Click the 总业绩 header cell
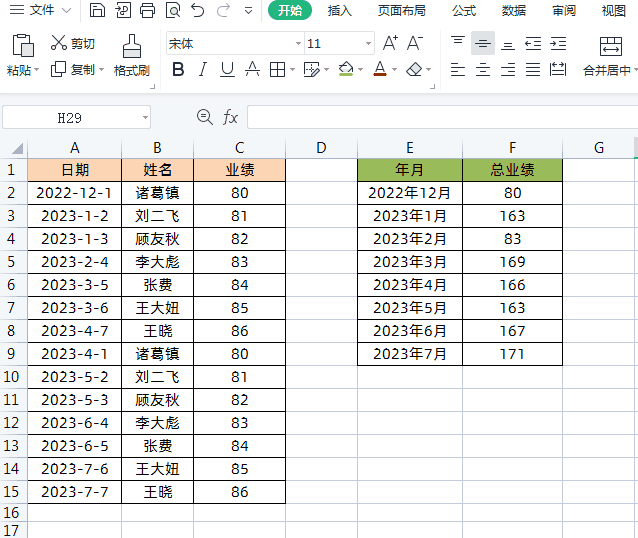 [512, 170]
